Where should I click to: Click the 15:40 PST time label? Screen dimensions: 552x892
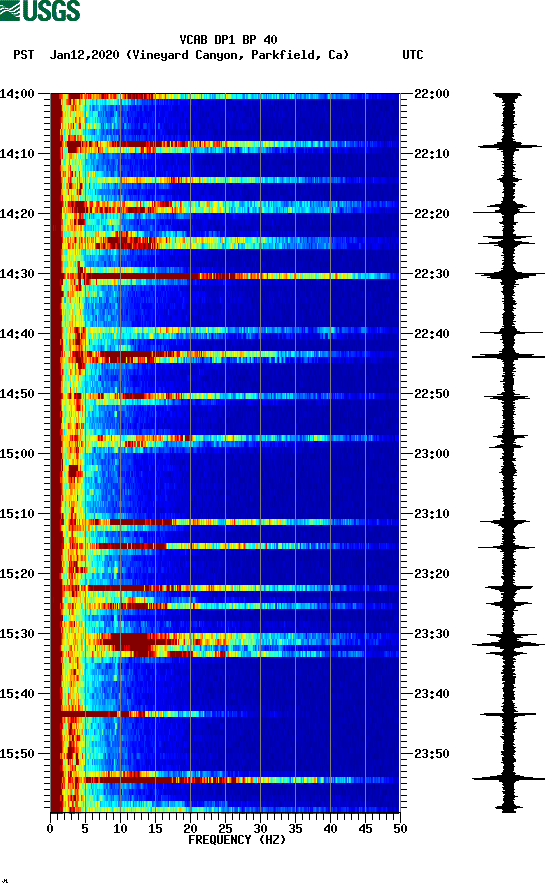coord(17,694)
